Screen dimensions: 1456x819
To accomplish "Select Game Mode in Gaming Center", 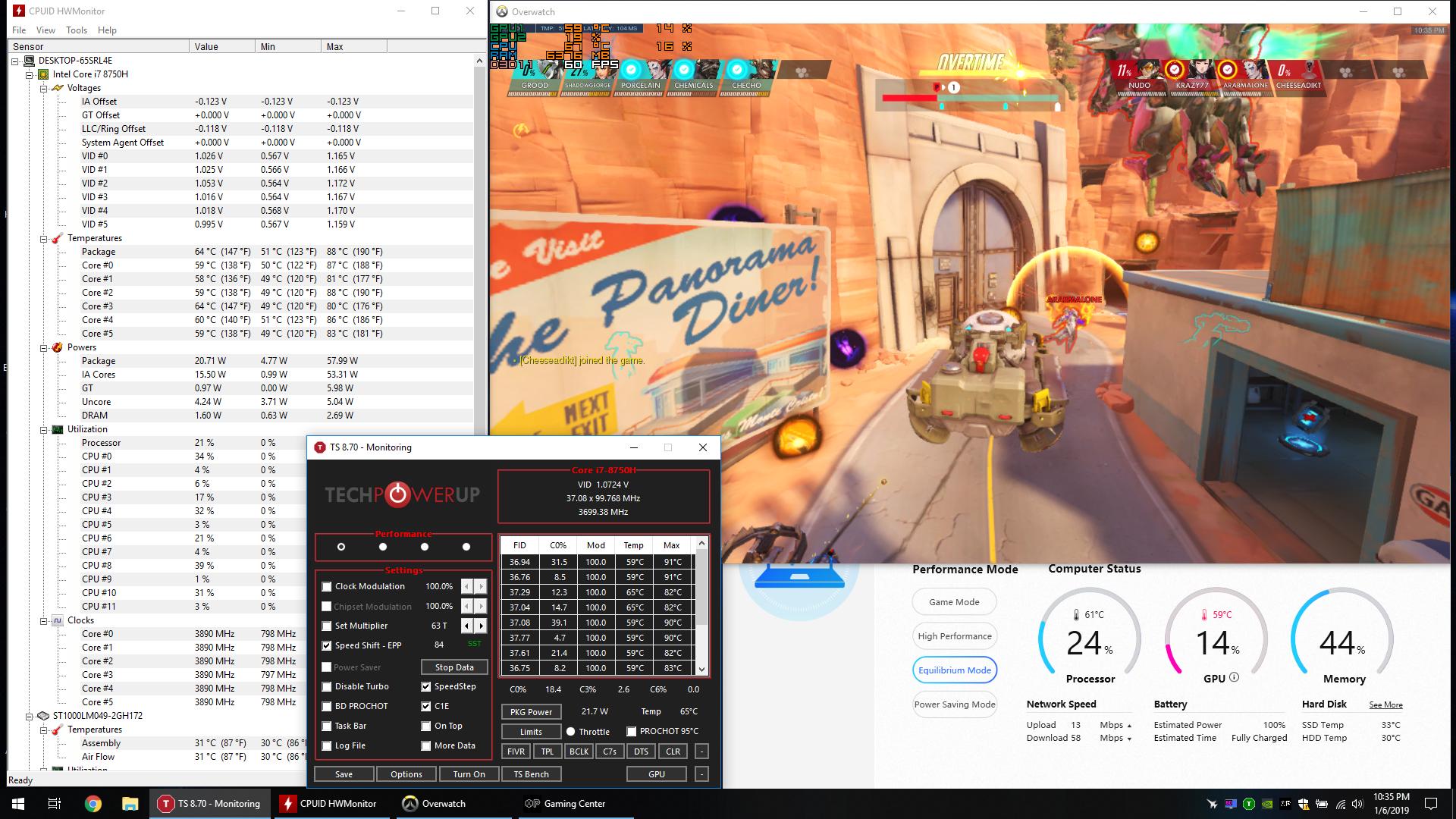I will 954,602.
